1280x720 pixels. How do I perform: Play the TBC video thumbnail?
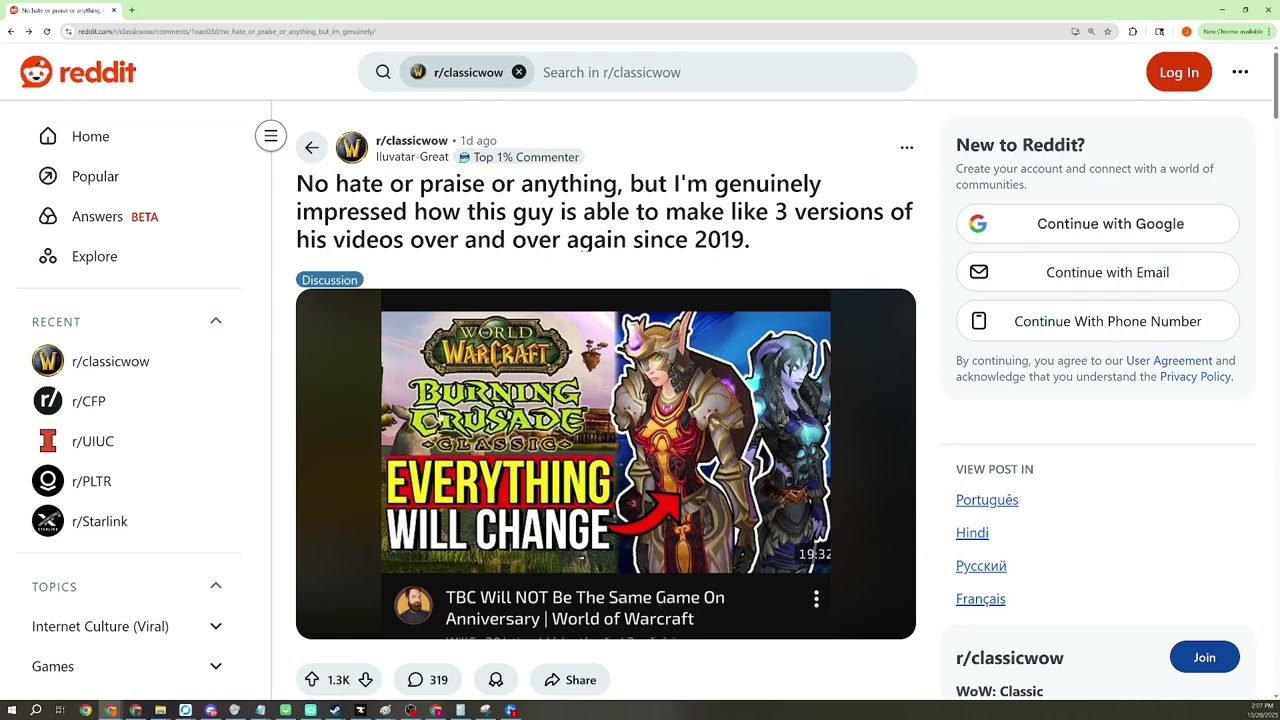pyautogui.click(x=606, y=442)
